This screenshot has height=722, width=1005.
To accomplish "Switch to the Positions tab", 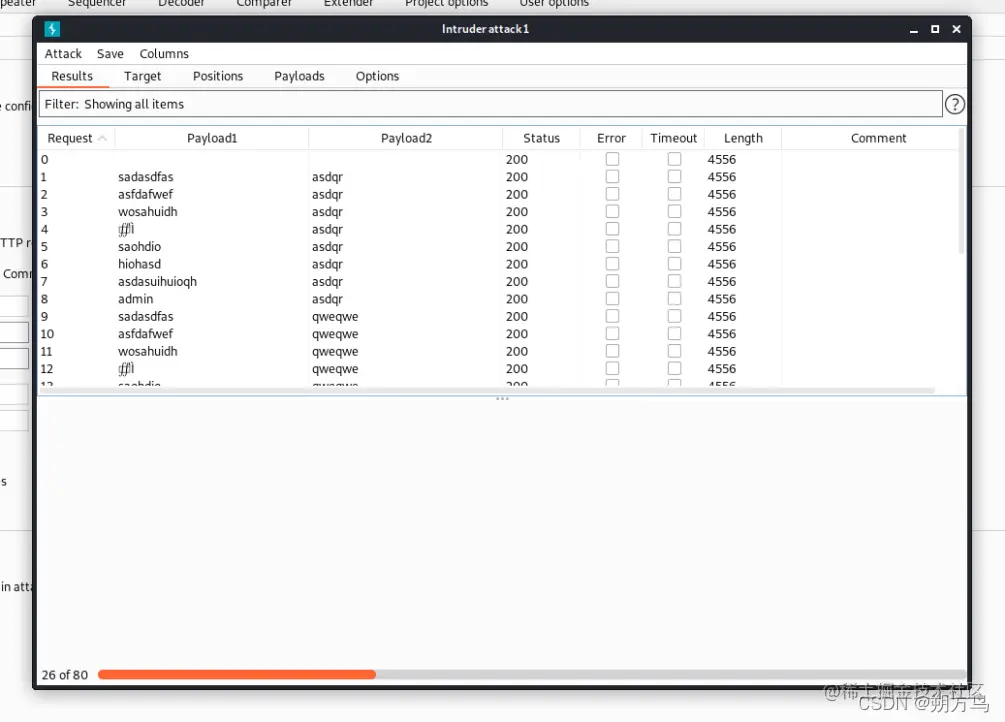I will point(218,76).
